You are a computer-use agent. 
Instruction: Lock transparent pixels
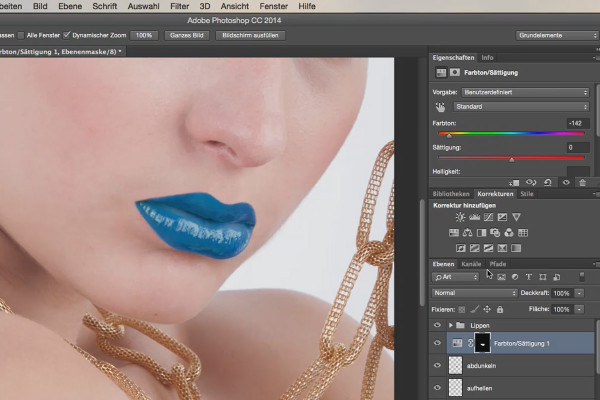tap(462, 309)
